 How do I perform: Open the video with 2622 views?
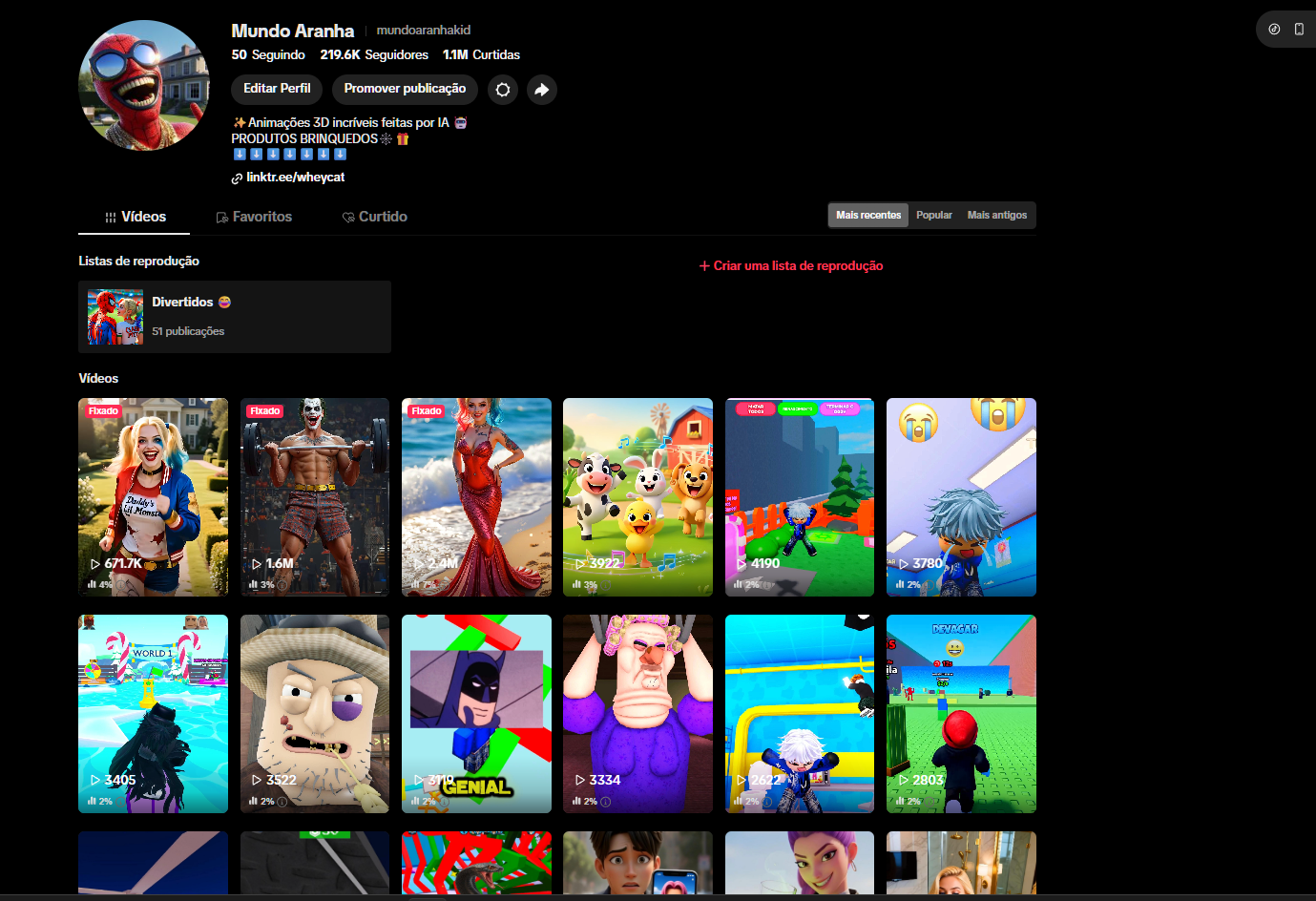800,714
